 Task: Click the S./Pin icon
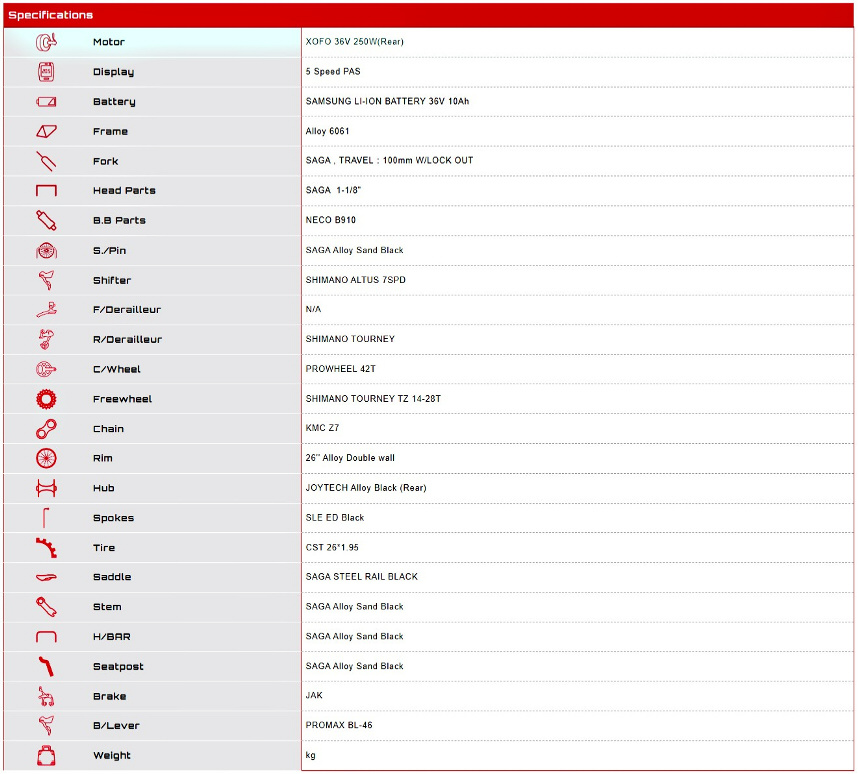(x=47, y=251)
